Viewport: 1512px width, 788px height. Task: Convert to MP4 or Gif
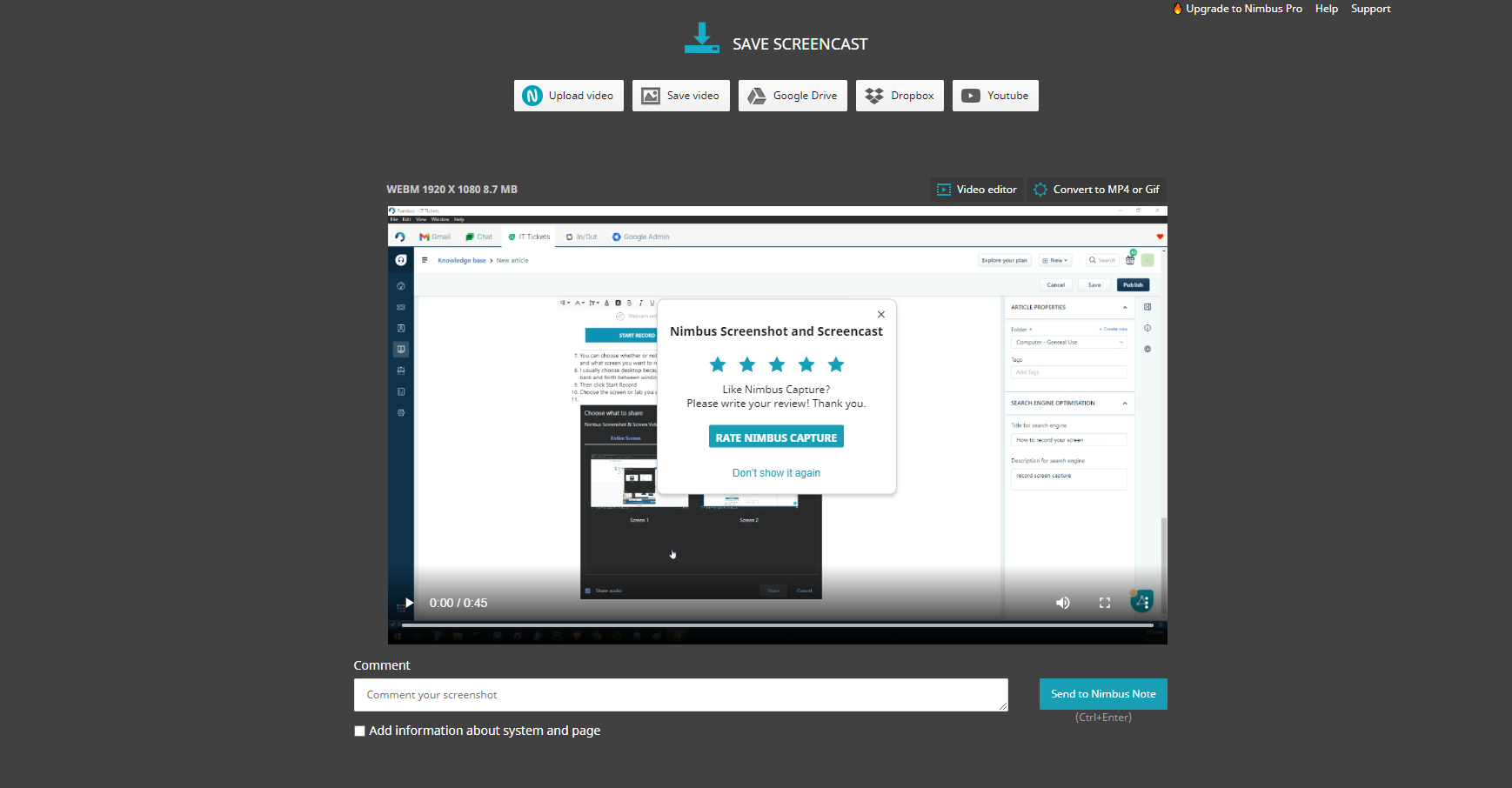click(x=1096, y=190)
